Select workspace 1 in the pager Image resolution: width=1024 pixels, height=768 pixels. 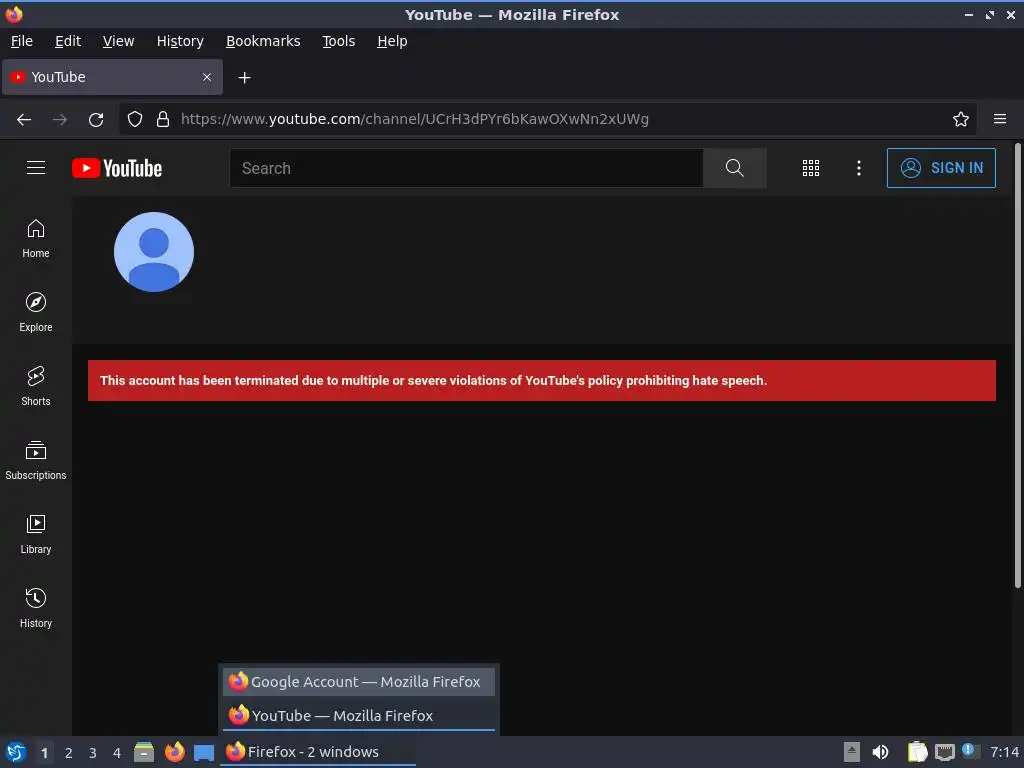point(44,753)
